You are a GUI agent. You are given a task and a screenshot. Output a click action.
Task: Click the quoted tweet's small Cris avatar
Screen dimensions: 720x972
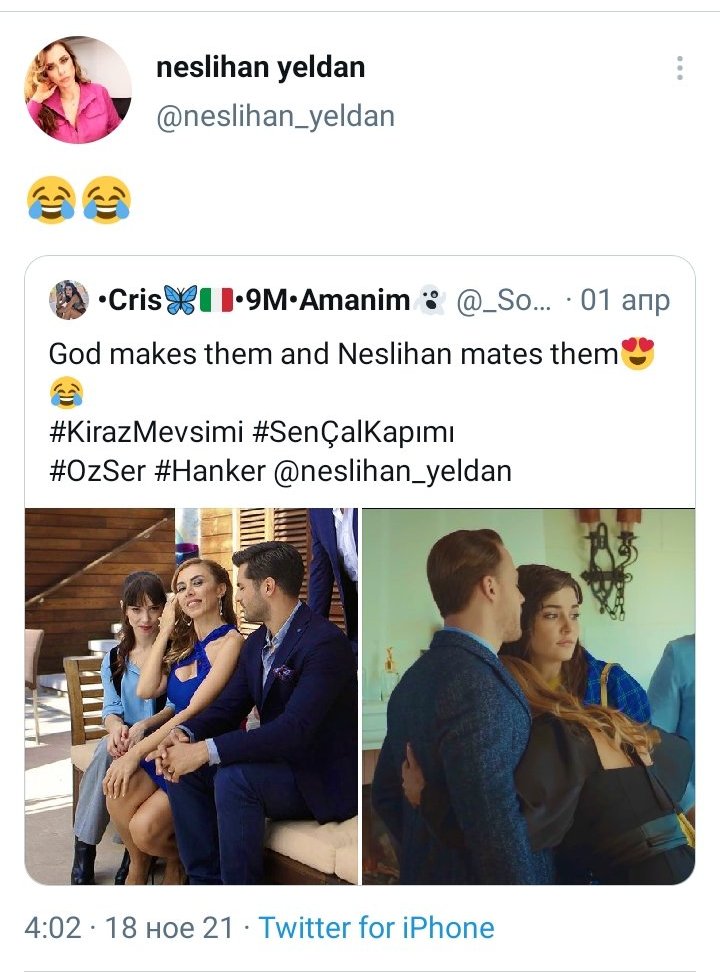click(68, 300)
